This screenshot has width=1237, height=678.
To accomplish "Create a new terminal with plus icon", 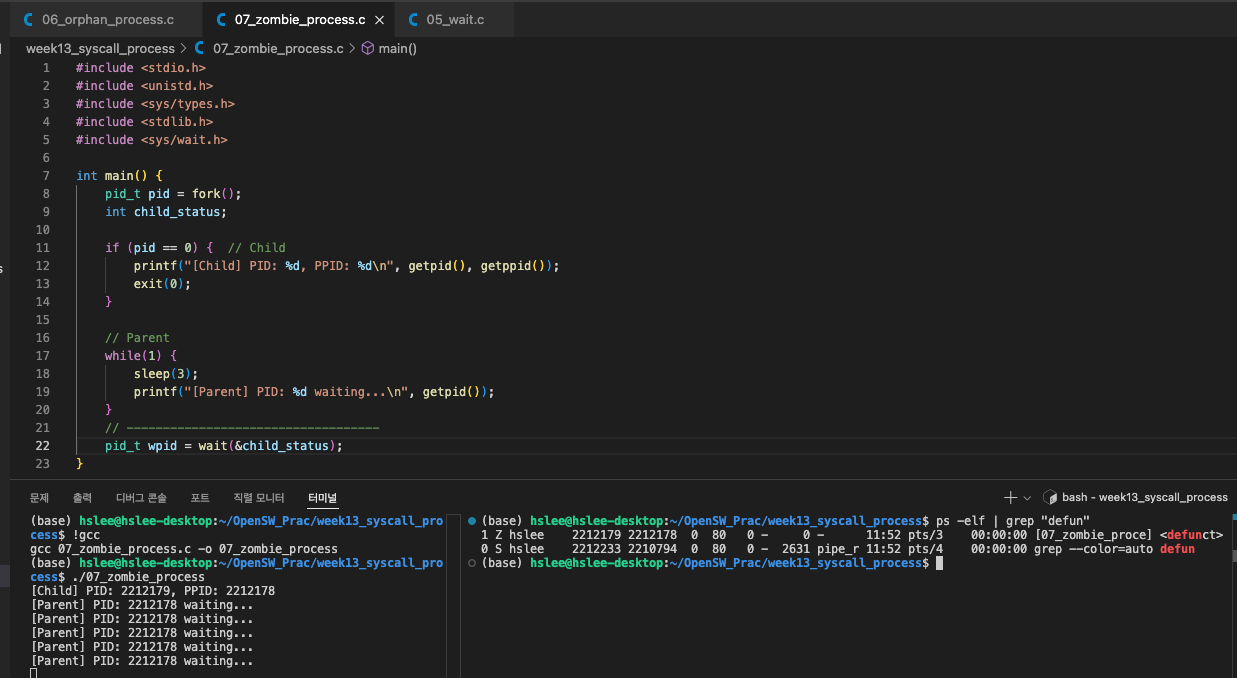I will pyautogui.click(x=1010, y=497).
